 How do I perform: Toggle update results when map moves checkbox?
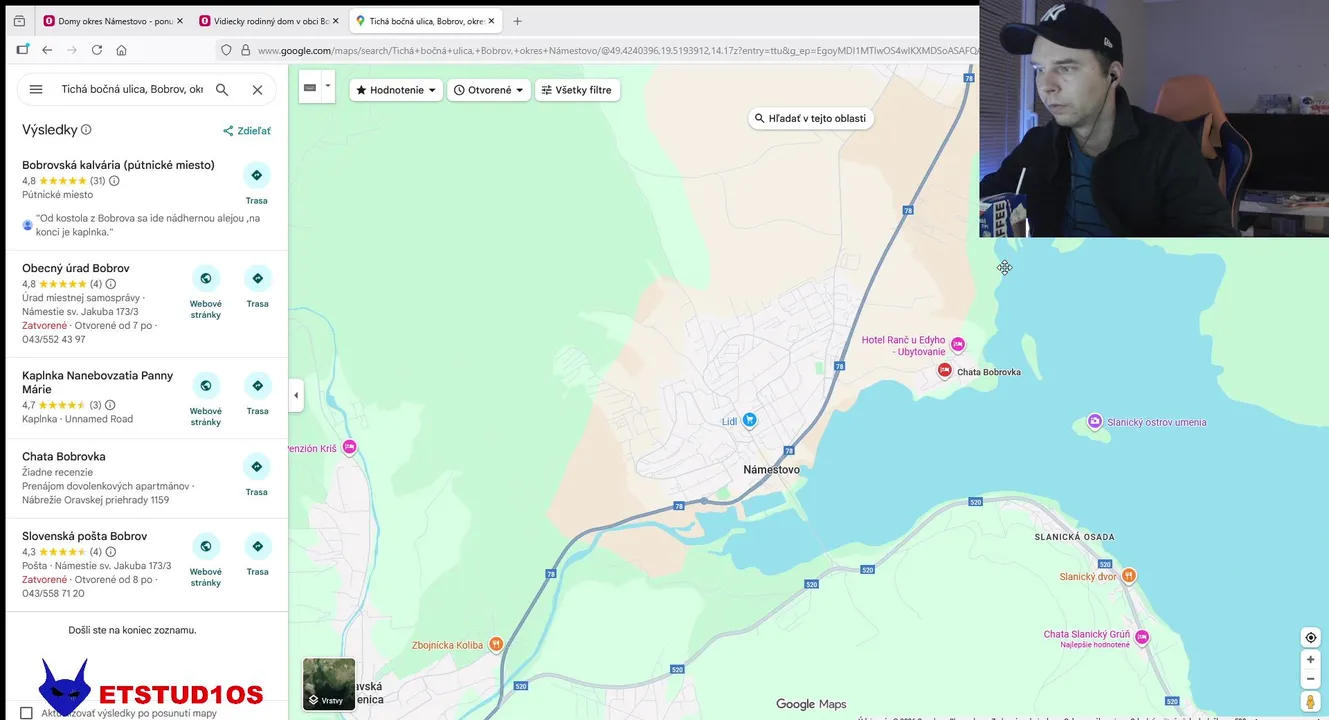point(26,713)
